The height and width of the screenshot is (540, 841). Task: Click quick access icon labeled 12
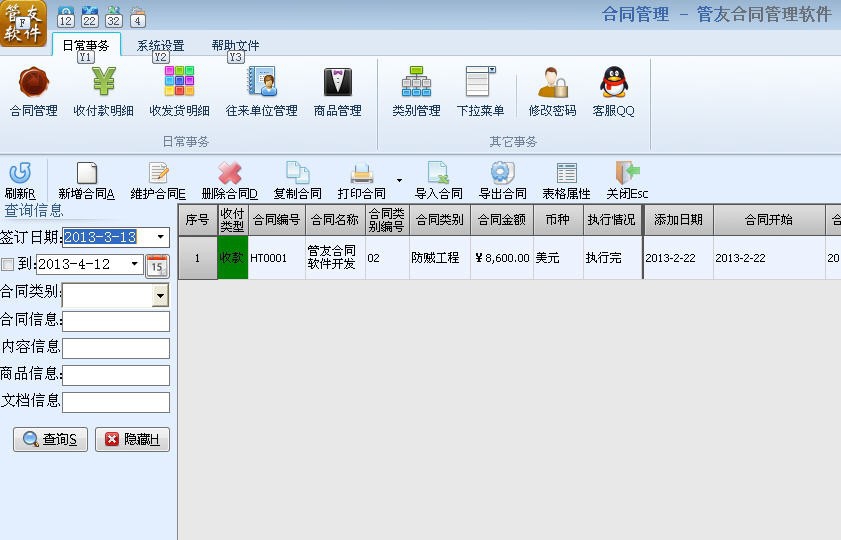[65, 17]
